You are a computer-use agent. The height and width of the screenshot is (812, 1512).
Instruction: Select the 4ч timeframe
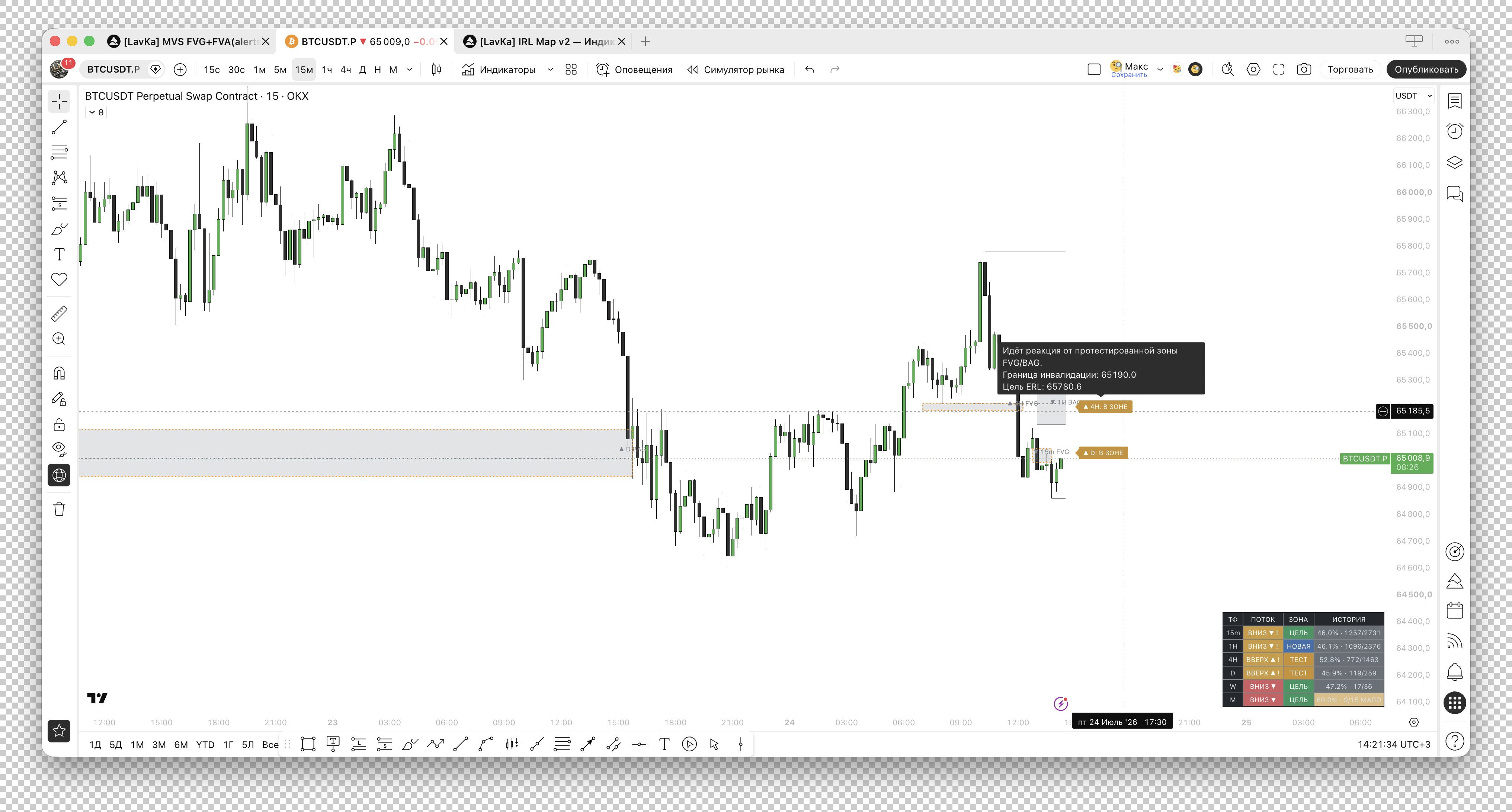(346, 69)
